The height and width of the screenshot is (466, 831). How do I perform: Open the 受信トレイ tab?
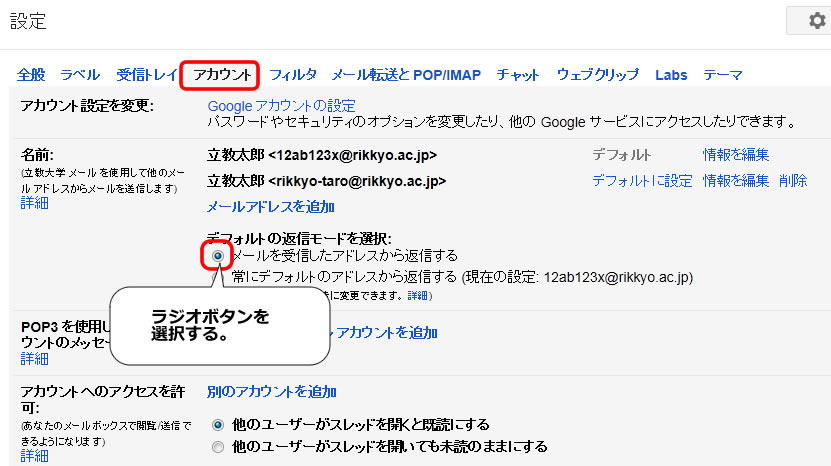[147, 75]
